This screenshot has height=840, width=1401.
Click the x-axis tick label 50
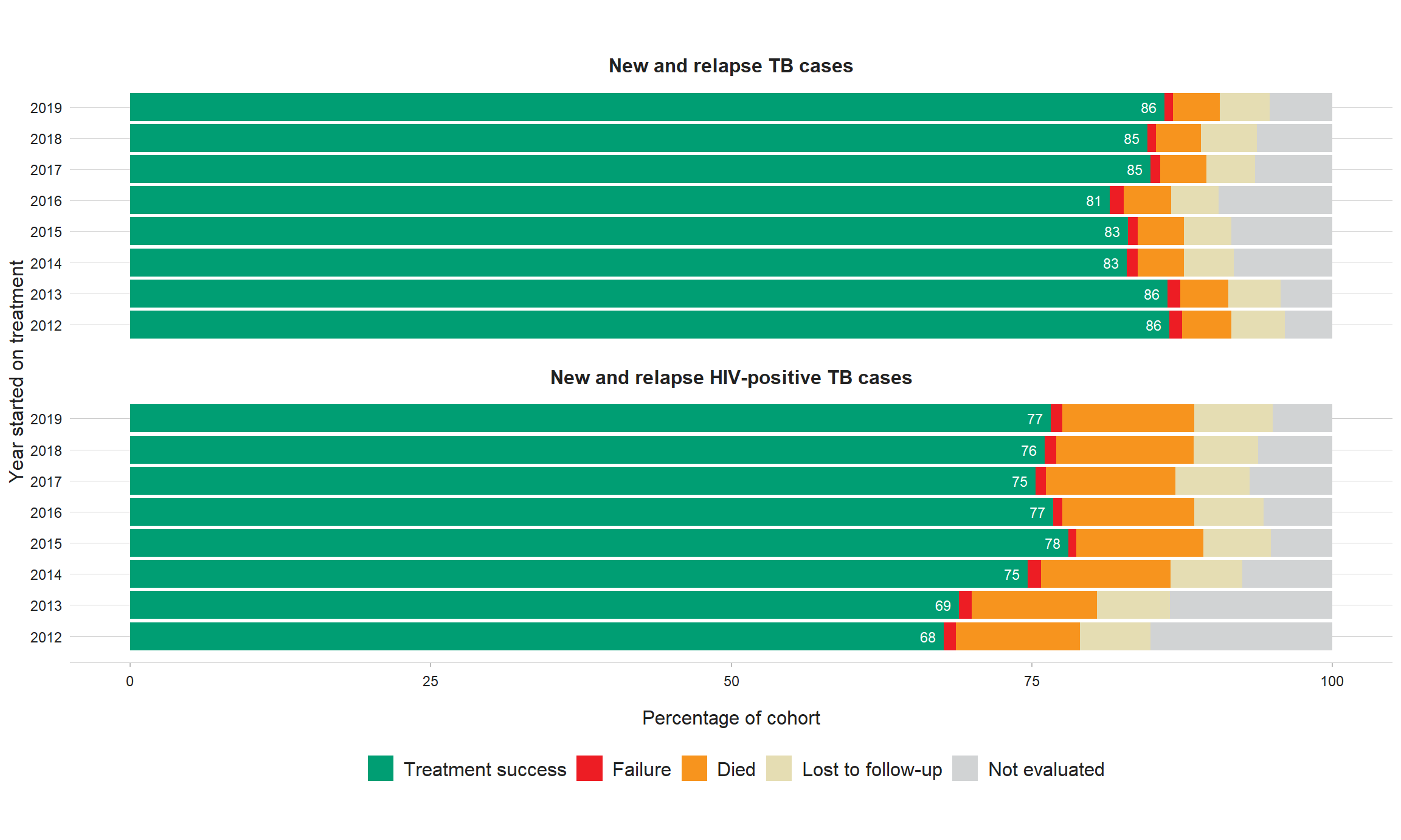click(731, 681)
